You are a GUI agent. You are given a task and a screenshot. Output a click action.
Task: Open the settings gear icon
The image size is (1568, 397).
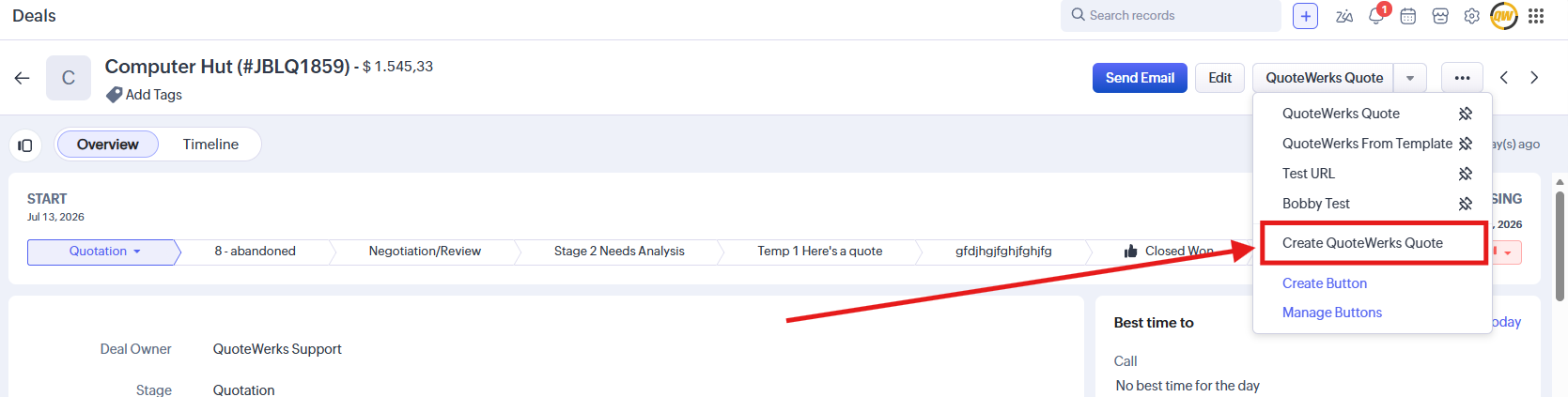coord(1471,16)
